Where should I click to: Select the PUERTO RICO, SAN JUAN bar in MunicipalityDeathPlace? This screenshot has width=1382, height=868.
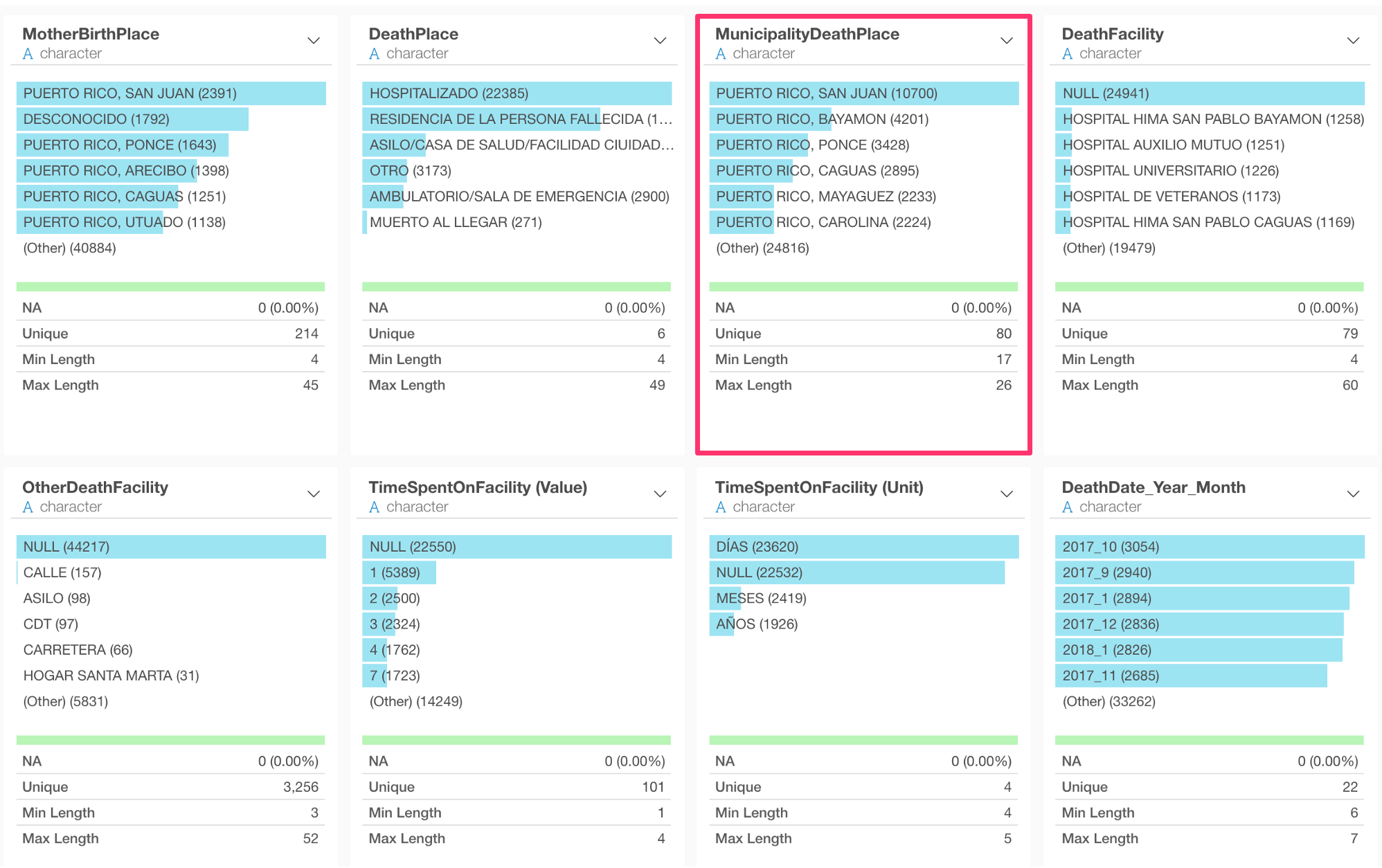[x=863, y=93]
